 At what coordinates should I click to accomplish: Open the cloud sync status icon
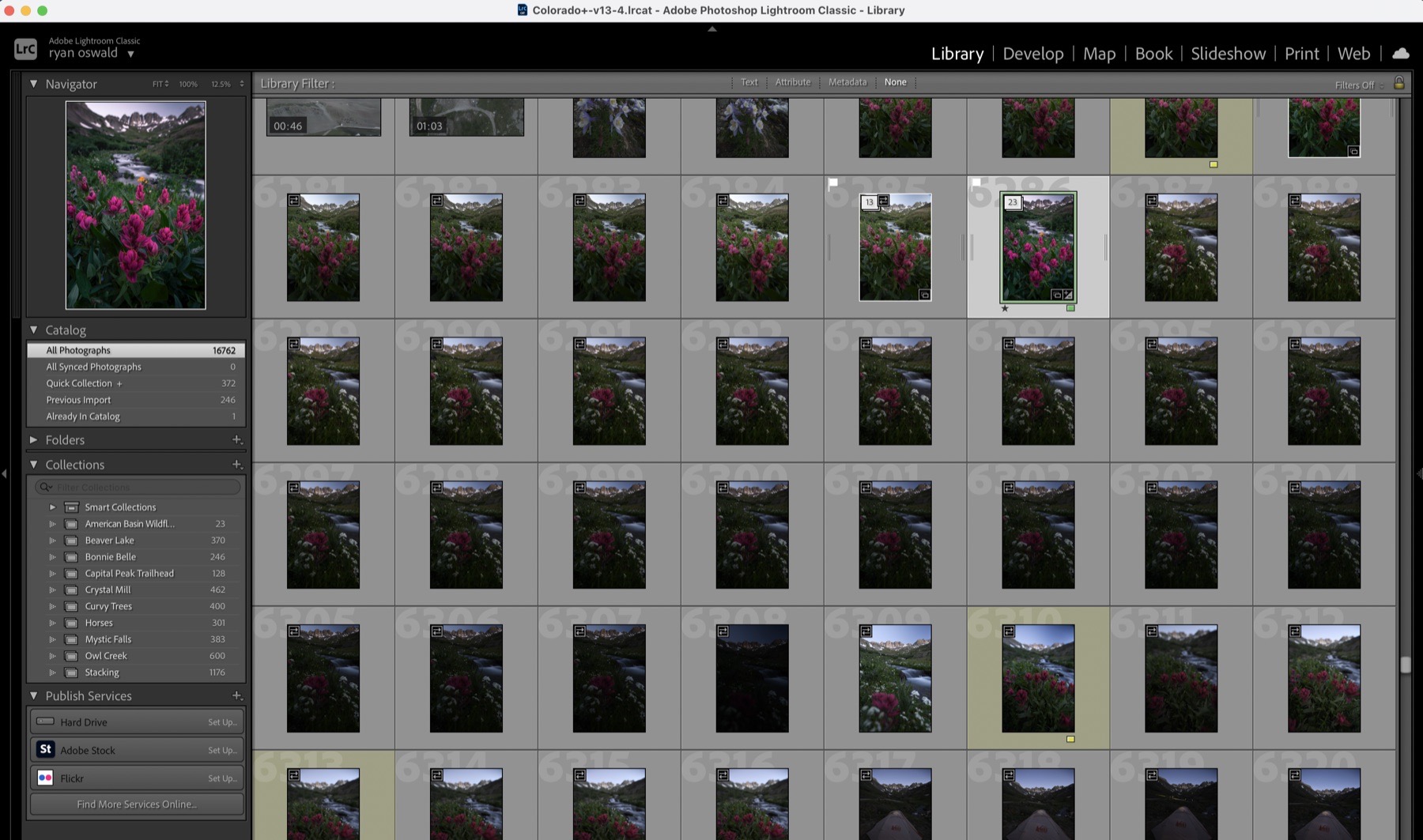point(1400,54)
